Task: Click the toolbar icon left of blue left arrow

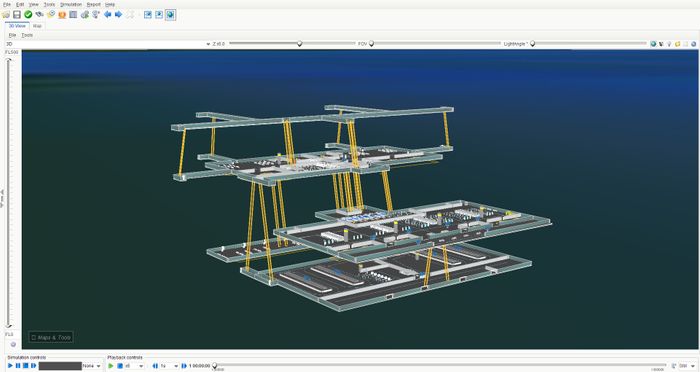Action: 96,15
